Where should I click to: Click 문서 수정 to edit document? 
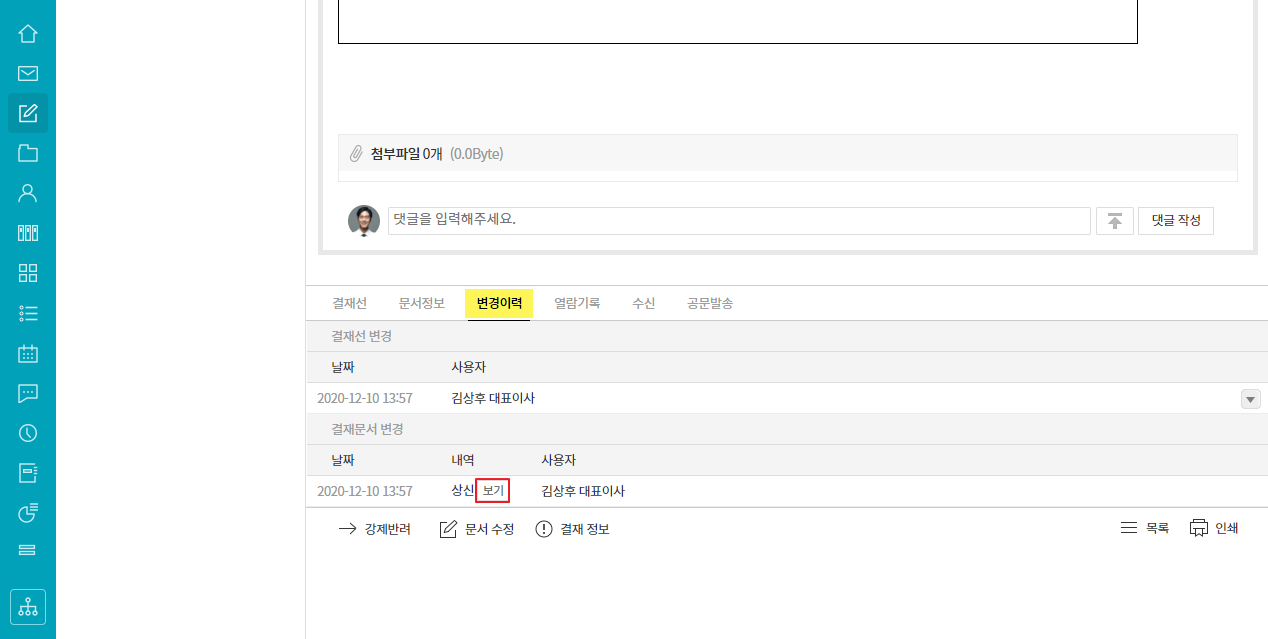point(477,529)
